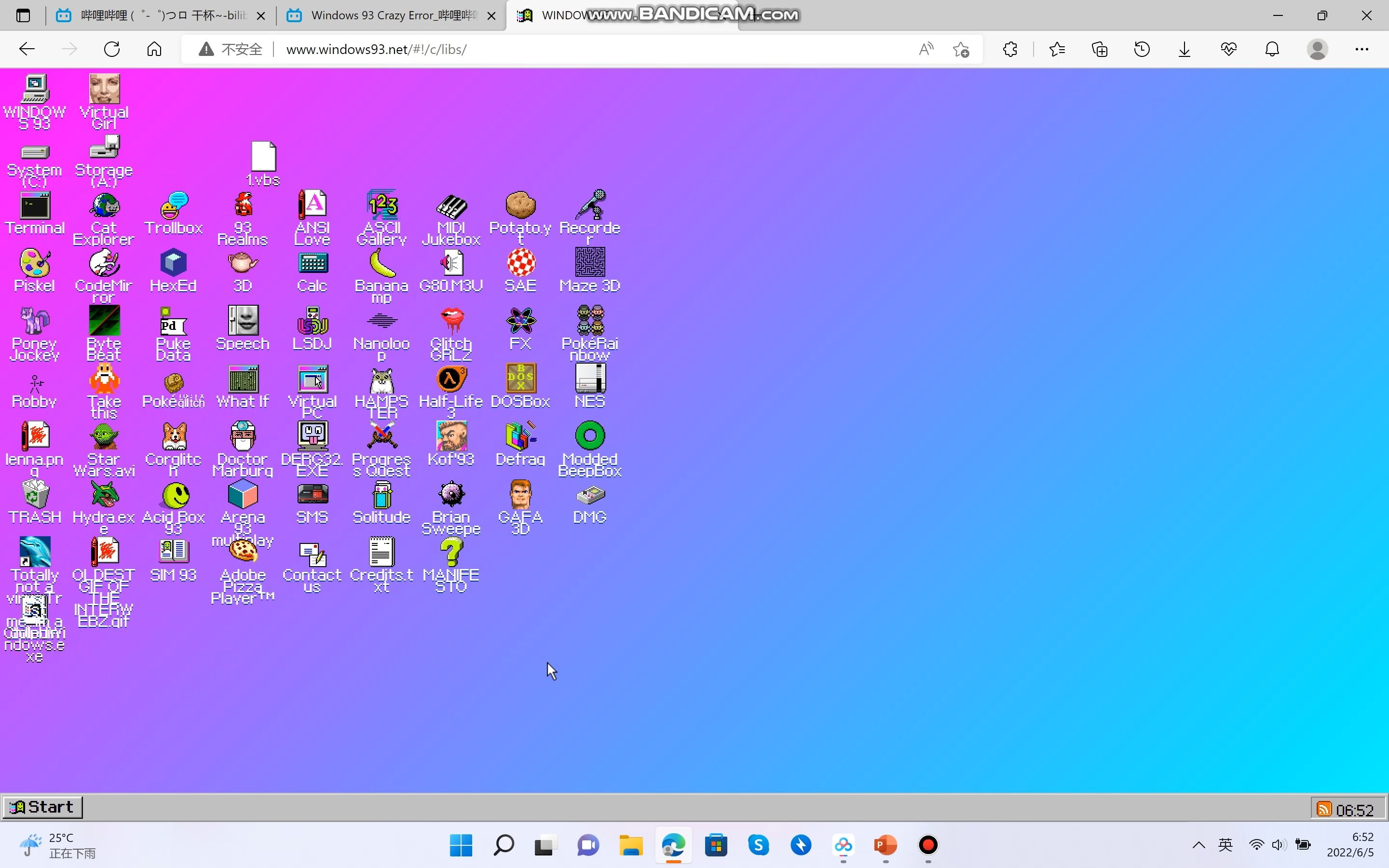Open Credits.txt file
Image resolution: width=1389 pixels, height=868 pixels.
381,552
